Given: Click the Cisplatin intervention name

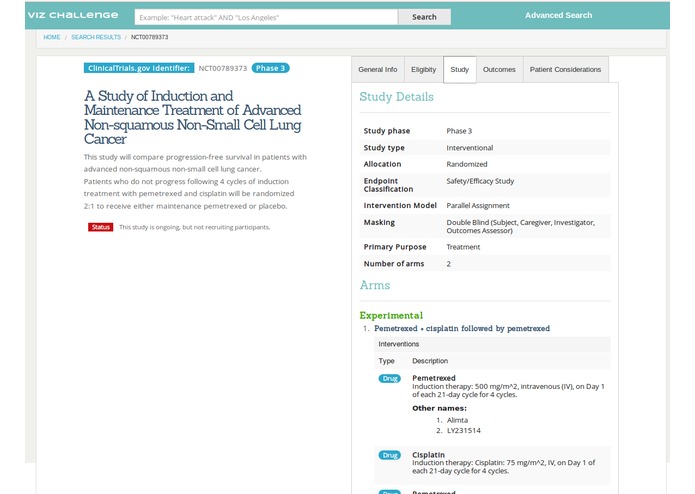Looking at the screenshot, I should pyautogui.click(x=428, y=455).
